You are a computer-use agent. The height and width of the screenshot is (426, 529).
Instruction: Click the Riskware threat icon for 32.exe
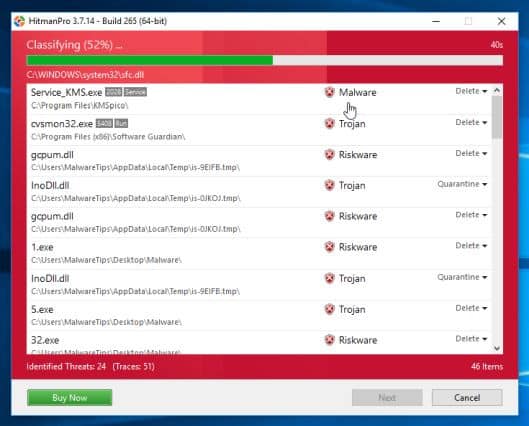pyautogui.click(x=330, y=340)
